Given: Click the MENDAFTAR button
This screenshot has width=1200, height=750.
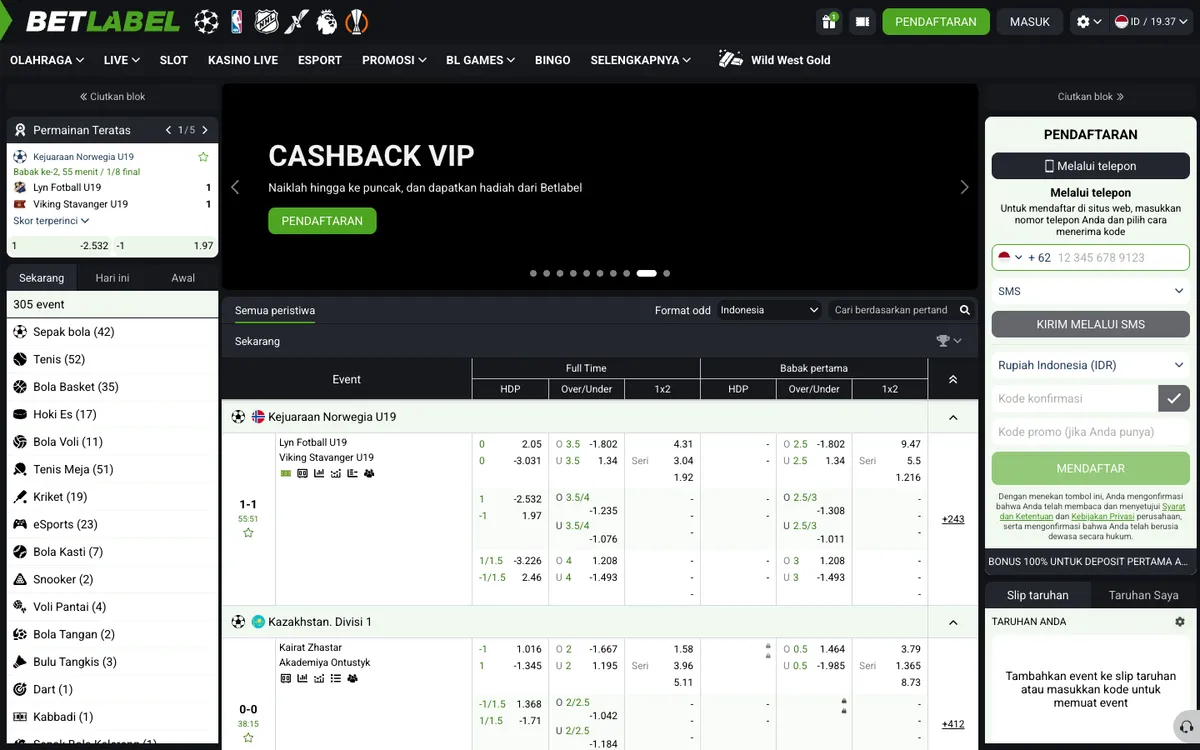Looking at the screenshot, I should 1091,468.
